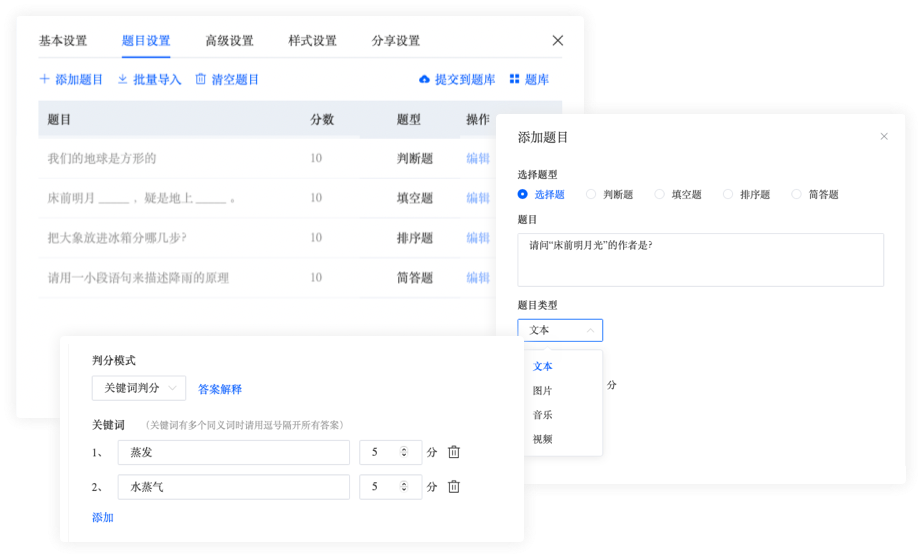Image resolution: width=922 pixels, height=558 pixels.
Task: Open the 答案解释 link
Action: point(220,389)
